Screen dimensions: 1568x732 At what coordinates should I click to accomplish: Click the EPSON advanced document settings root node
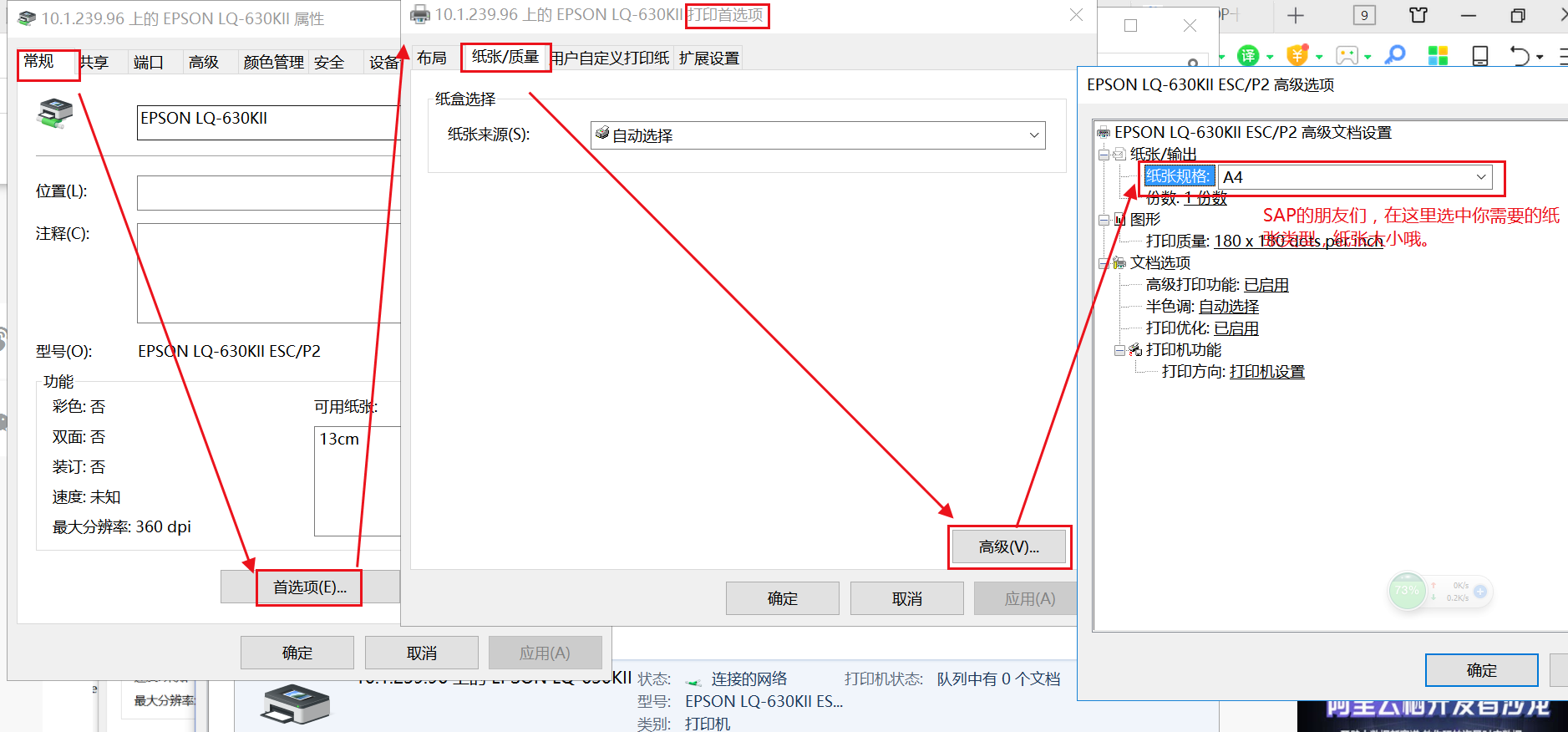tap(1253, 133)
